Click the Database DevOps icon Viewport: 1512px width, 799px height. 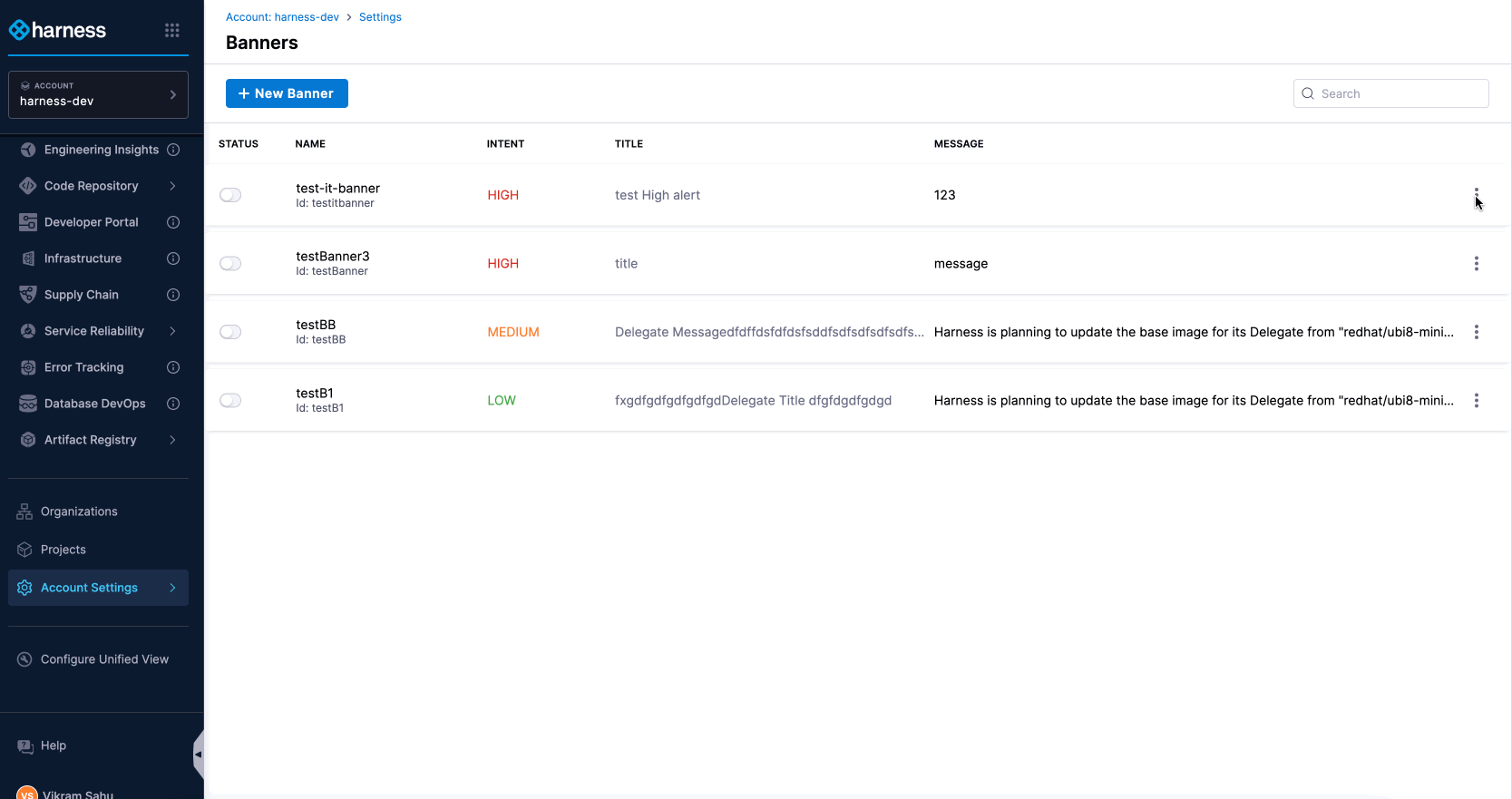[28, 404]
